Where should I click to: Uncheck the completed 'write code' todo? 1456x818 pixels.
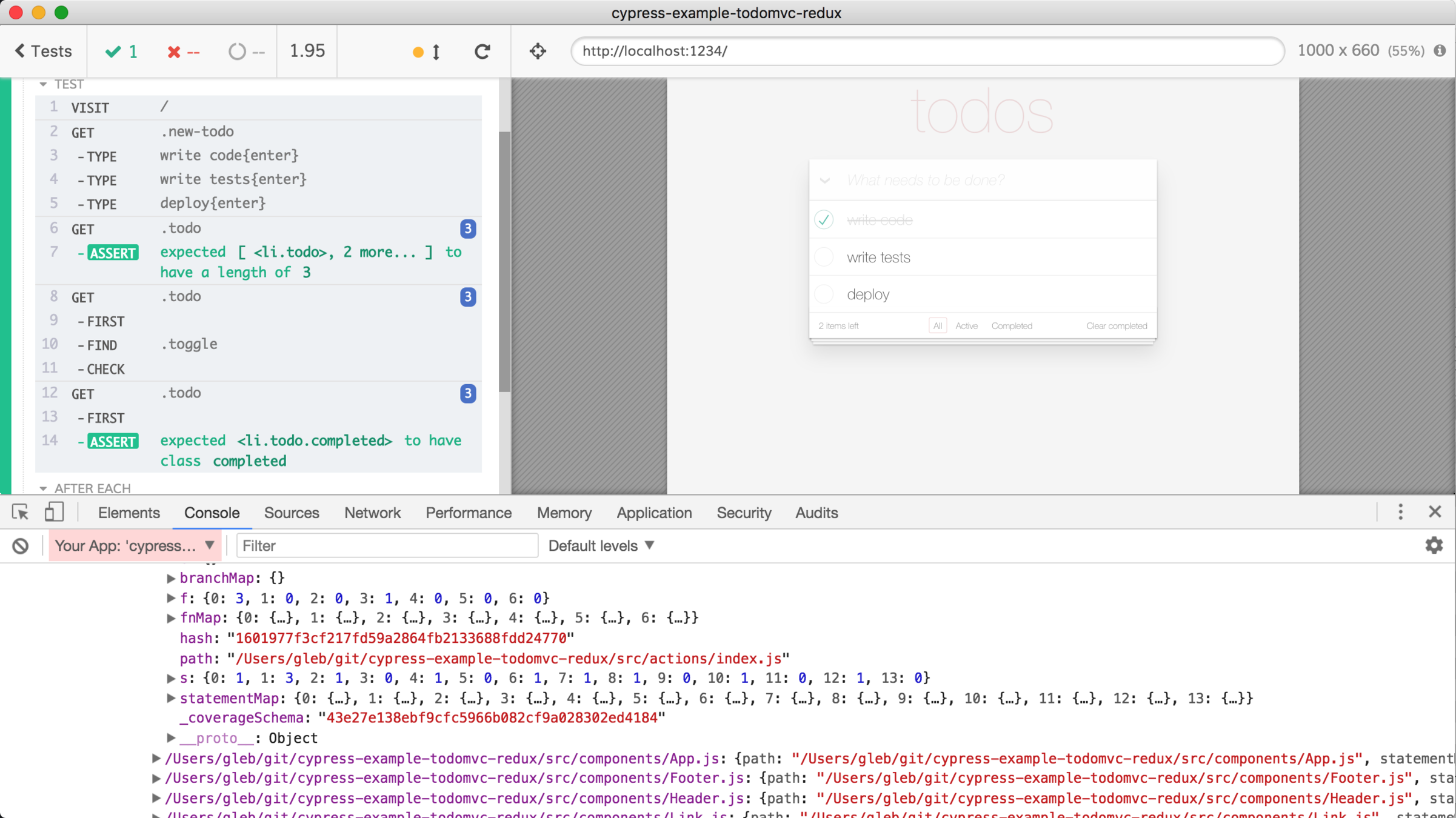click(824, 220)
